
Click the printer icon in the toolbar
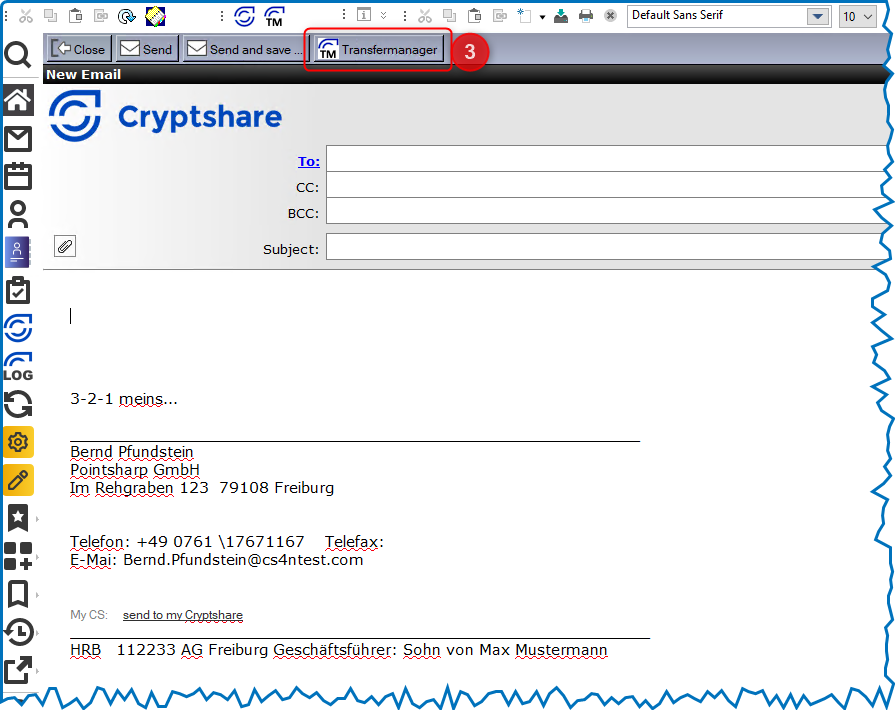coord(586,16)
